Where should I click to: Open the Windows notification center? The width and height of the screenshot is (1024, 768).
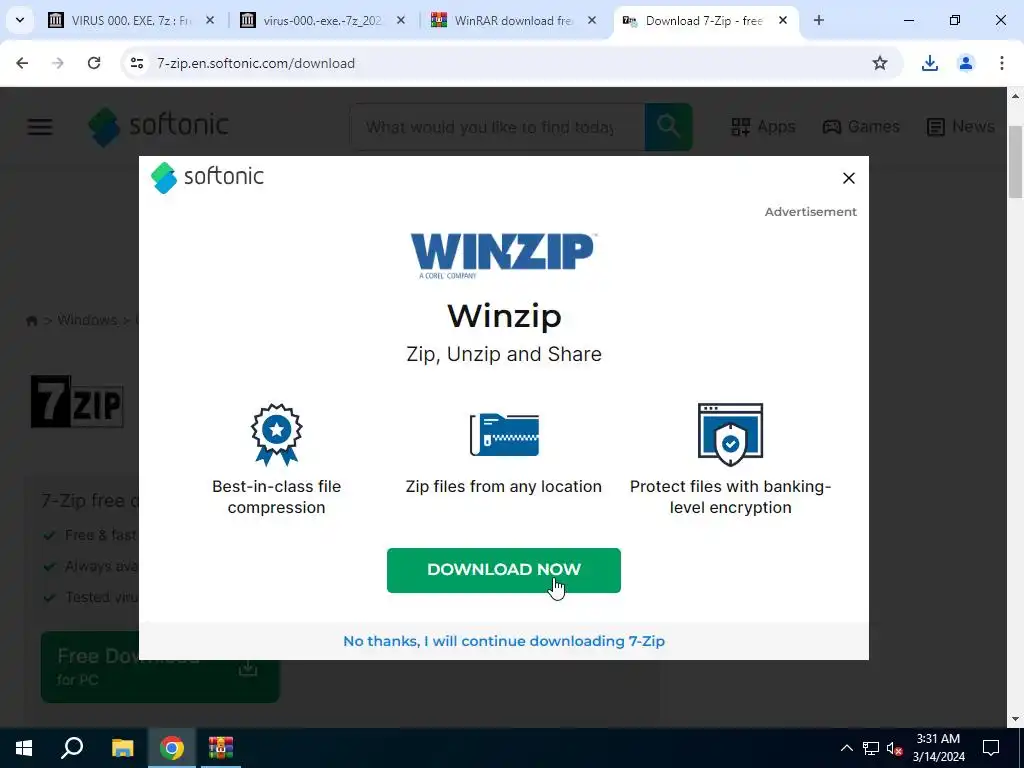tap(991, 748)
